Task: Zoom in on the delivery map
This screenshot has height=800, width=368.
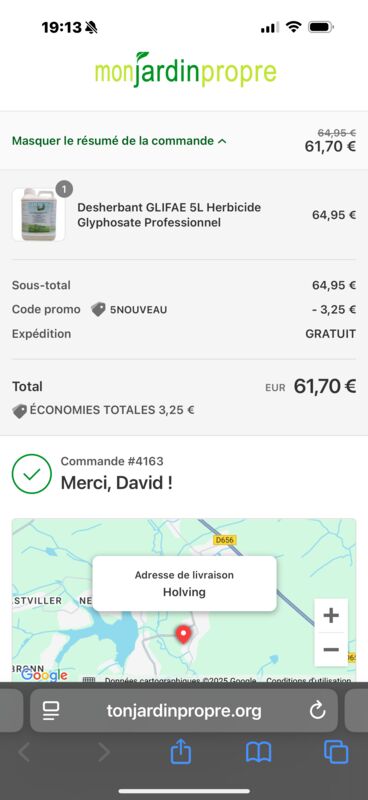Action: 331,615
